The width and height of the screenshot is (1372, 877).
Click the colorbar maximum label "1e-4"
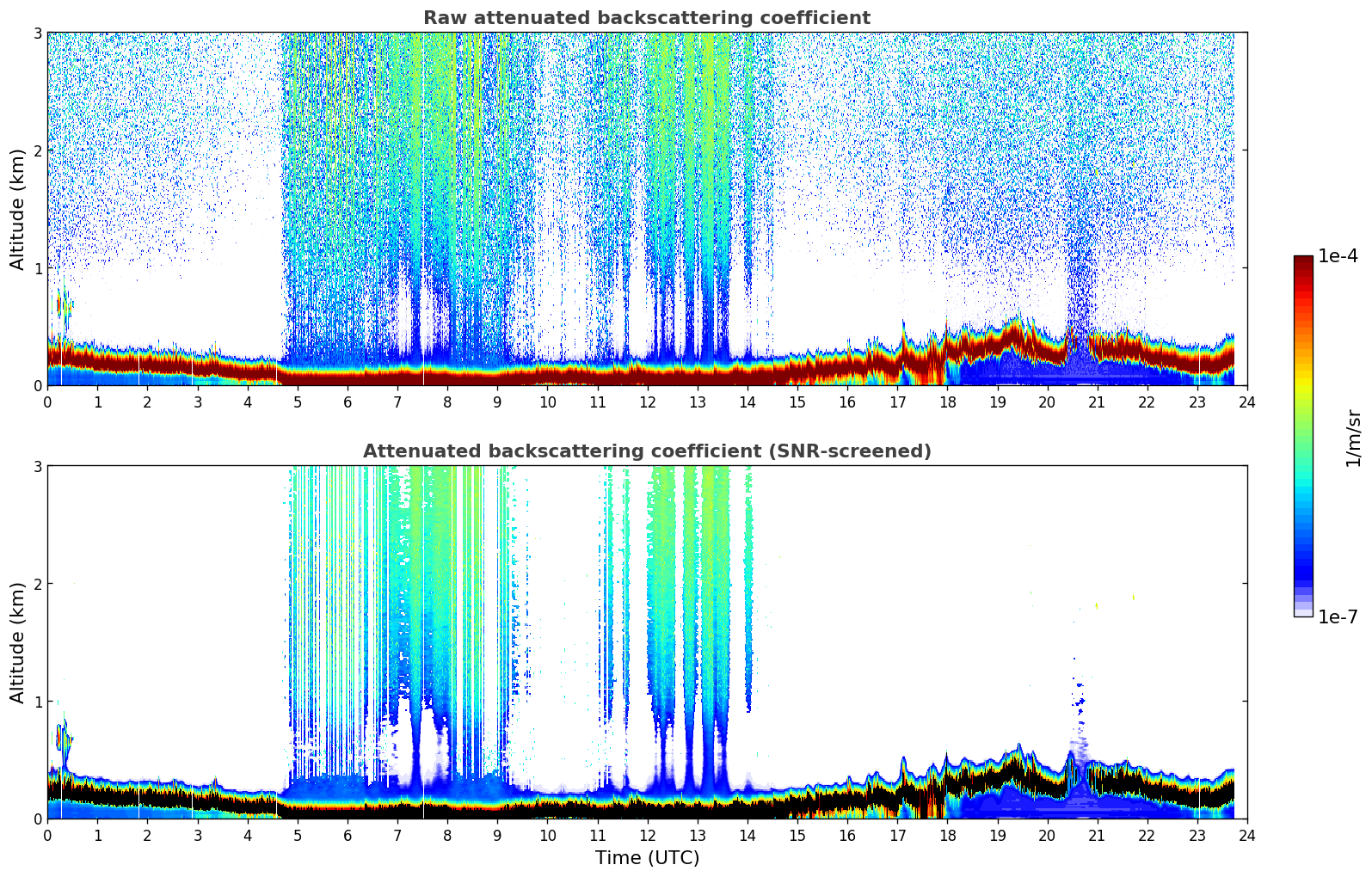(x=1338, y=256)
